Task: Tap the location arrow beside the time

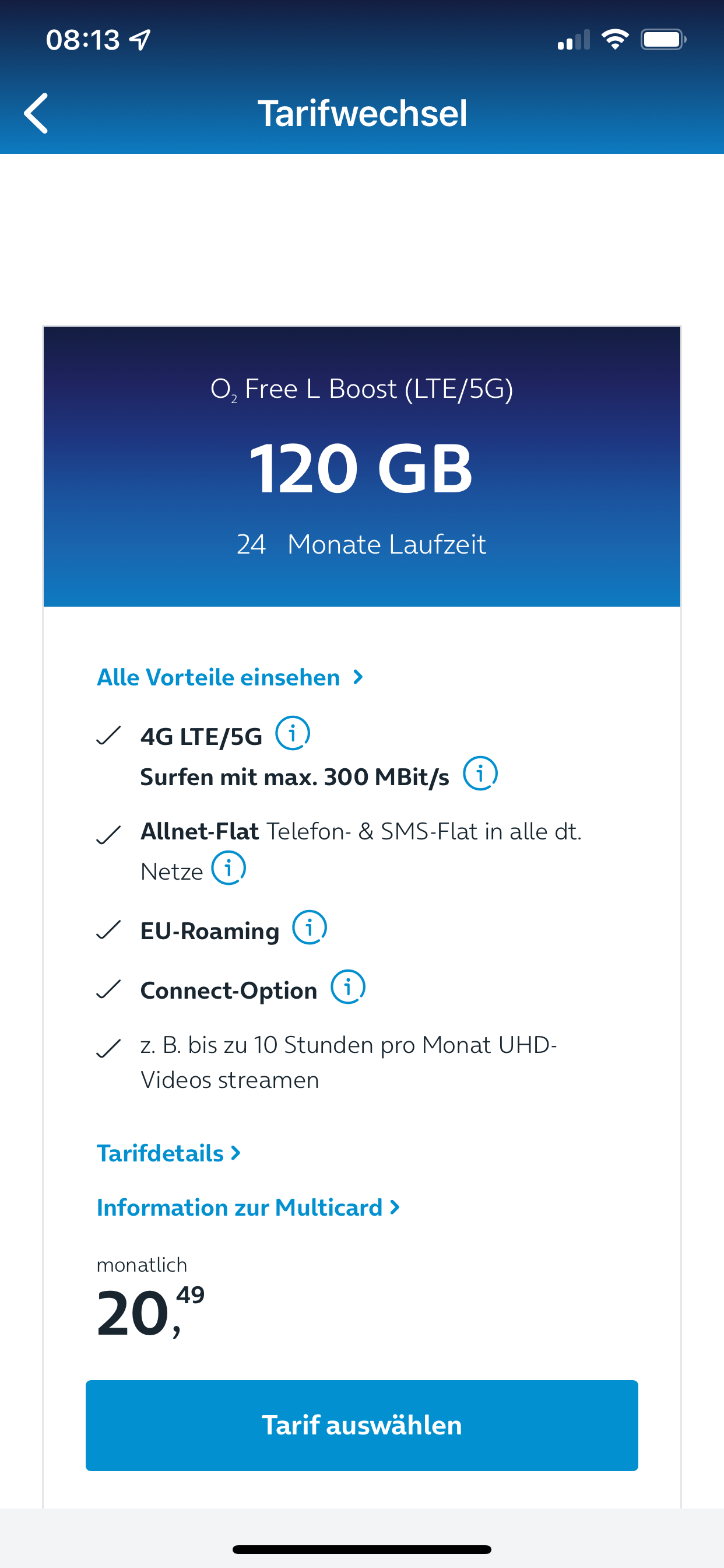Action: point(140,40)
